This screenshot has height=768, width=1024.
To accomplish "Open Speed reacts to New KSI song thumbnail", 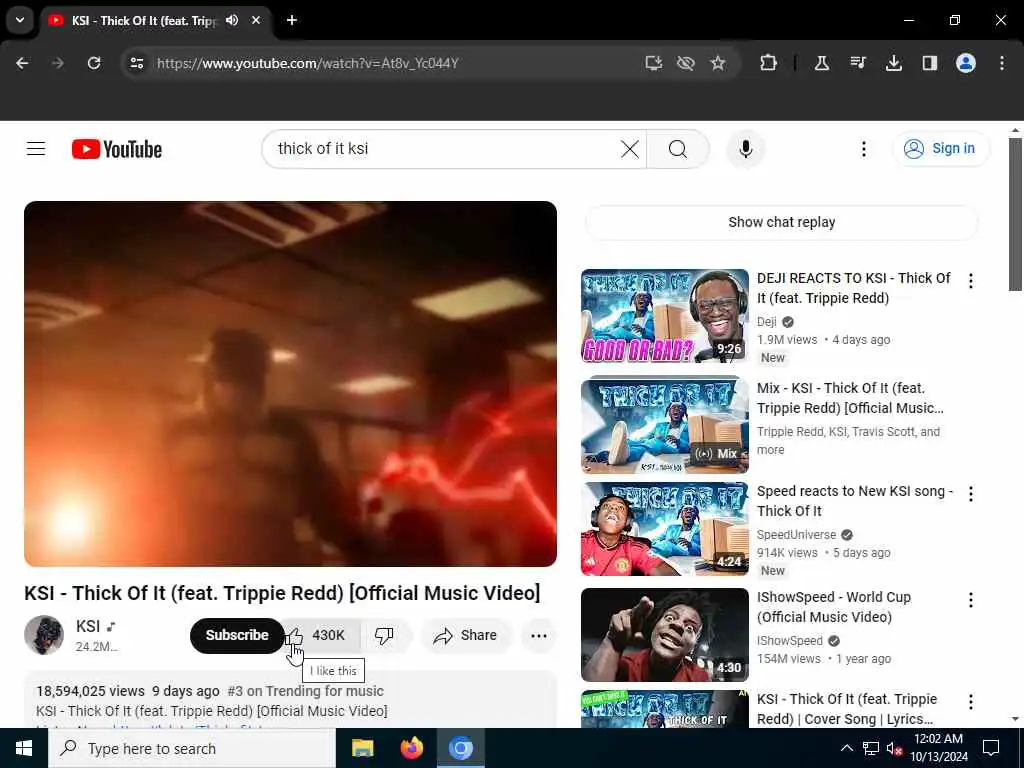I will [665, 529].
